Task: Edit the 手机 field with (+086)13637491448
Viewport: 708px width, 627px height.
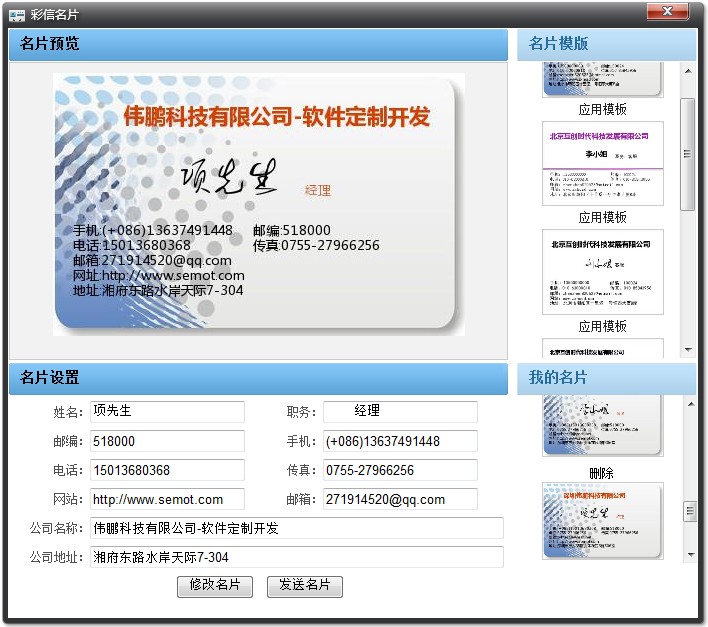Action: coord(400,441)
